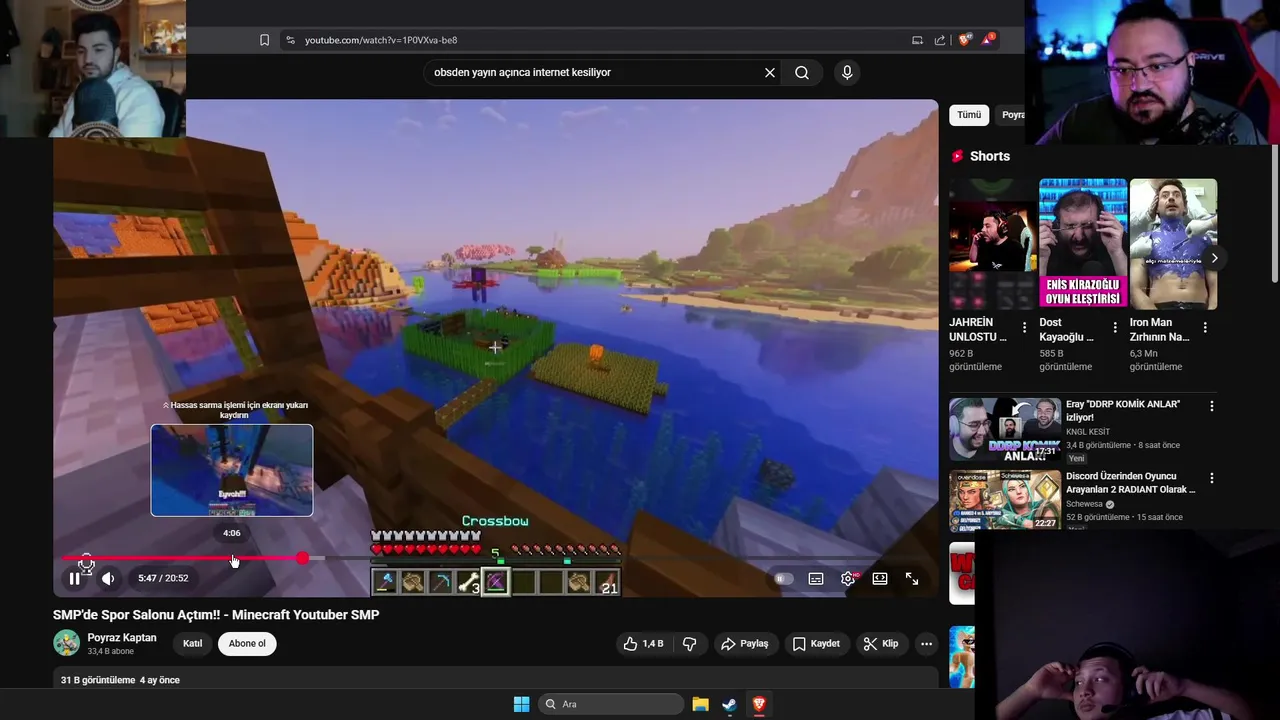Image resolution: width=1280 pixels, height=720 pixels.
Task: Dislike the video
Action: (689, 644)
